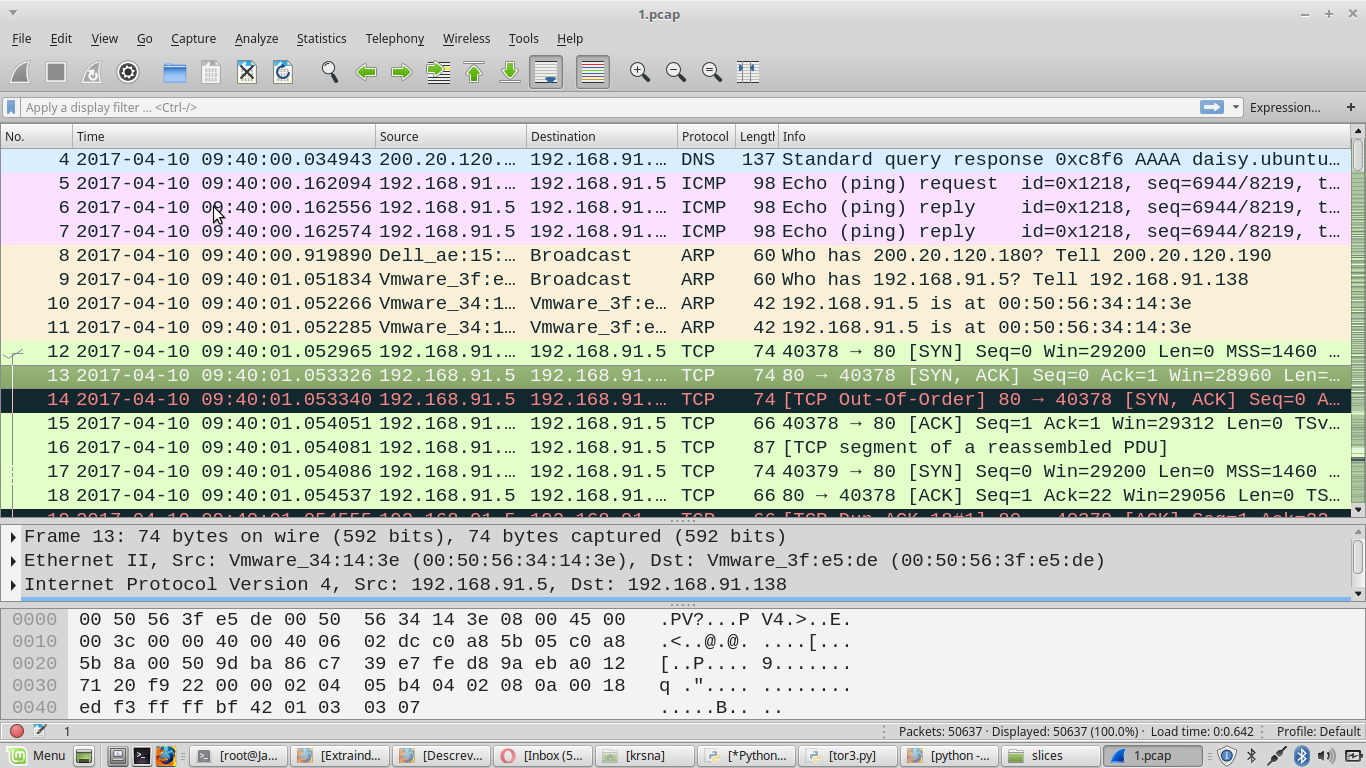Open the Expression builder
The height and width of the screenshot is (768, 1366).
[x=1286, y=107]
